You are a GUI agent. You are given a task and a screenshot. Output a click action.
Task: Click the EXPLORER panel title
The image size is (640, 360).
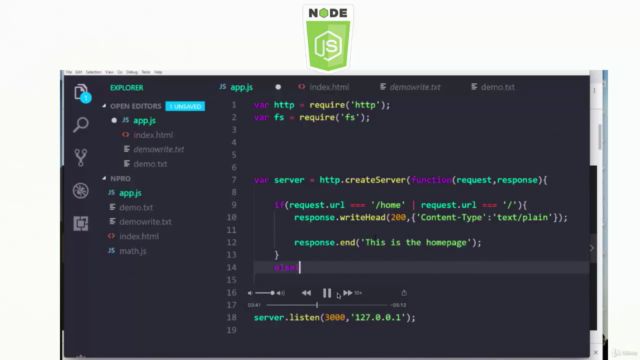pyautogui.click(x=127, y=88)
